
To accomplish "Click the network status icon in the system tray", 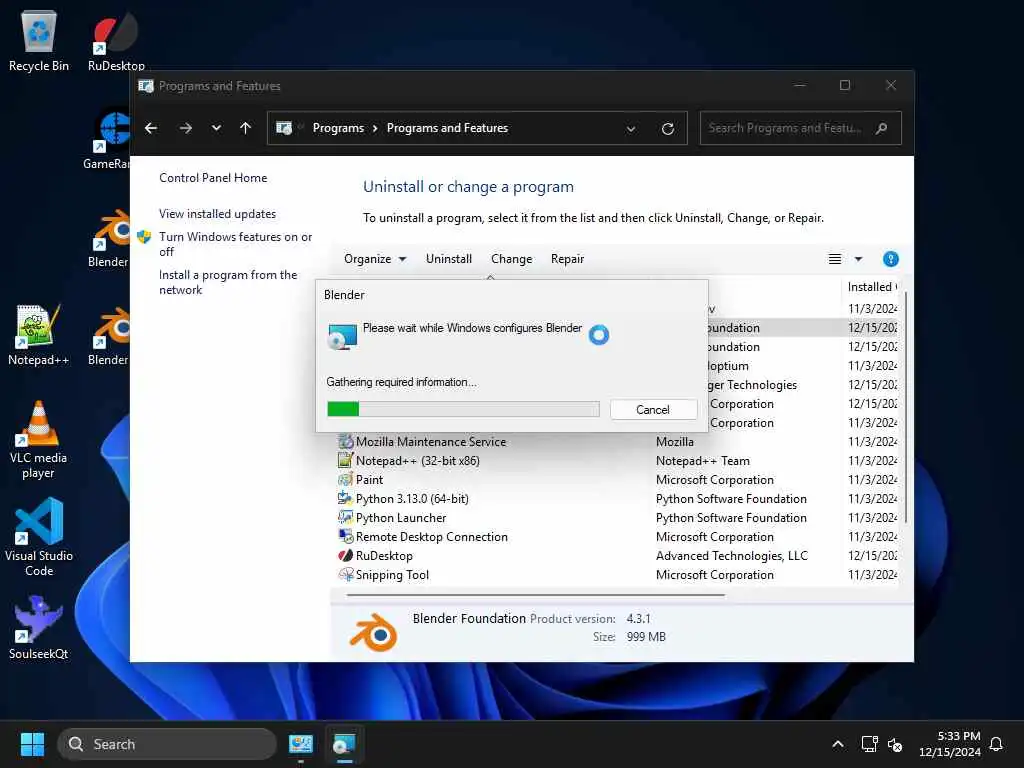I will (x=869, y=744).
